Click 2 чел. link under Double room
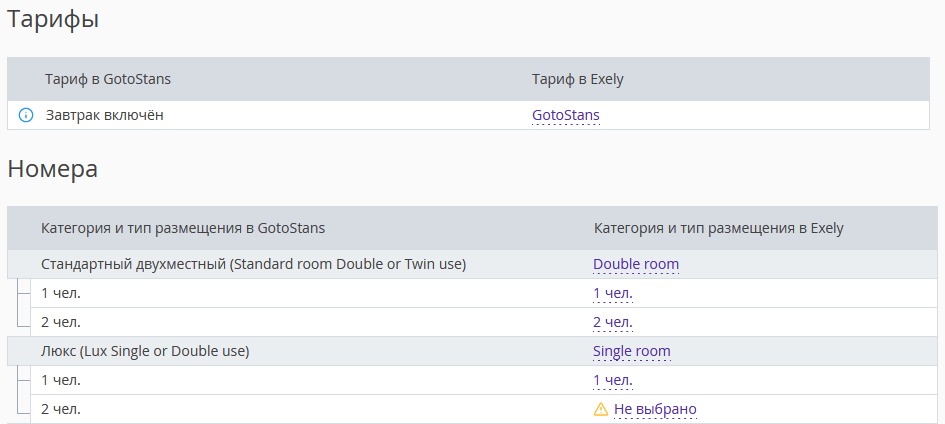The height and width of the screenshot is (424, 945). point(613,322)
